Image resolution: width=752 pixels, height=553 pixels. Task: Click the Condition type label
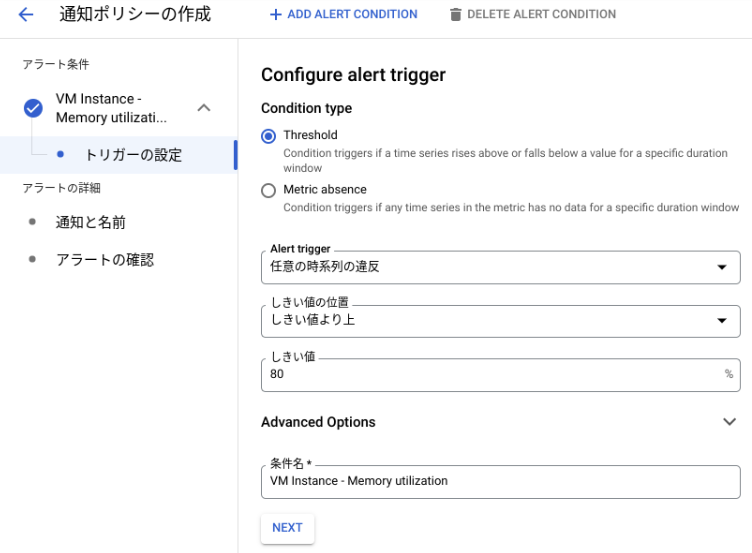coord(306,108)
